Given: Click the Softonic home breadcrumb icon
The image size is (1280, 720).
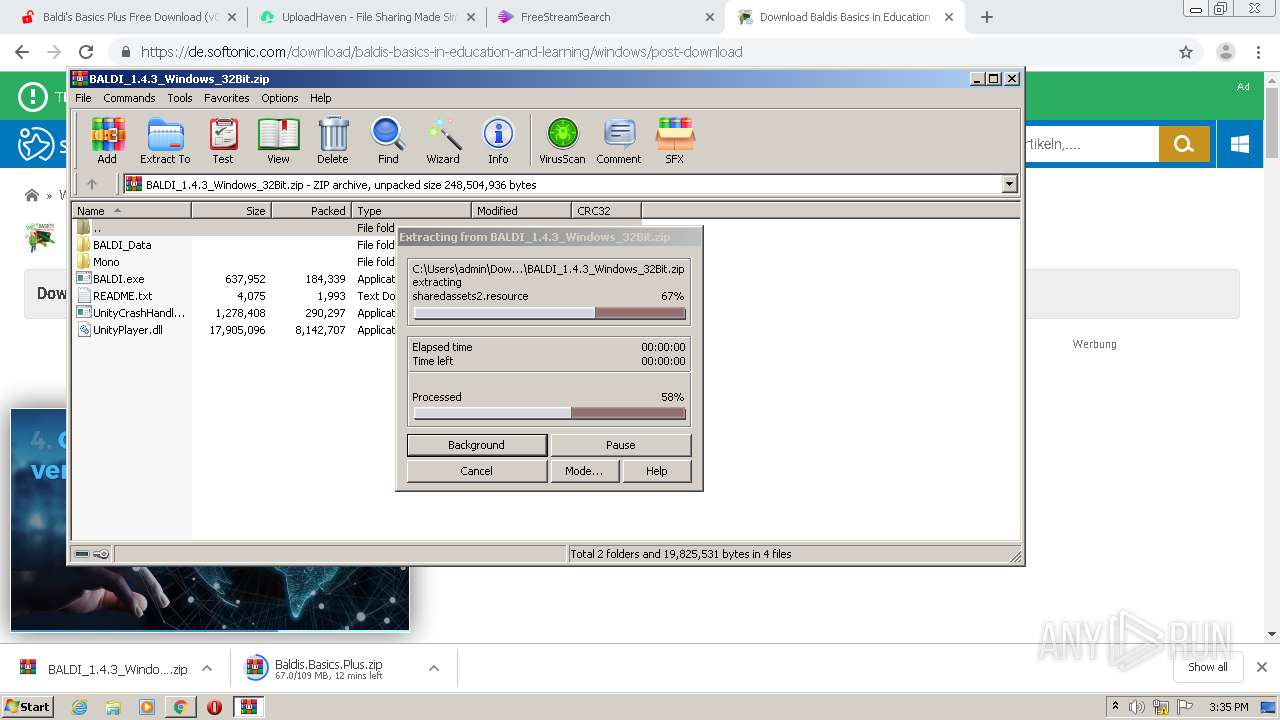Looking at the screenshot, I should coord(32,195).
